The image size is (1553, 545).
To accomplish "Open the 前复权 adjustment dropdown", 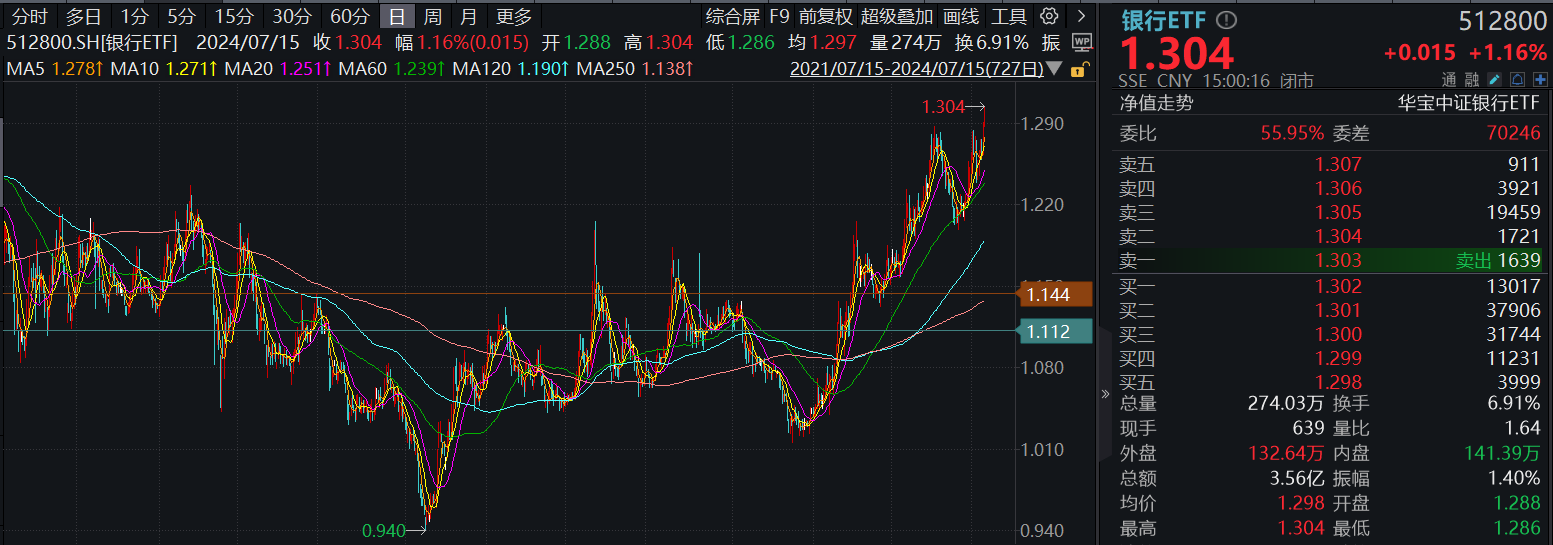I will pyautogui.click(x=825, y=16).
